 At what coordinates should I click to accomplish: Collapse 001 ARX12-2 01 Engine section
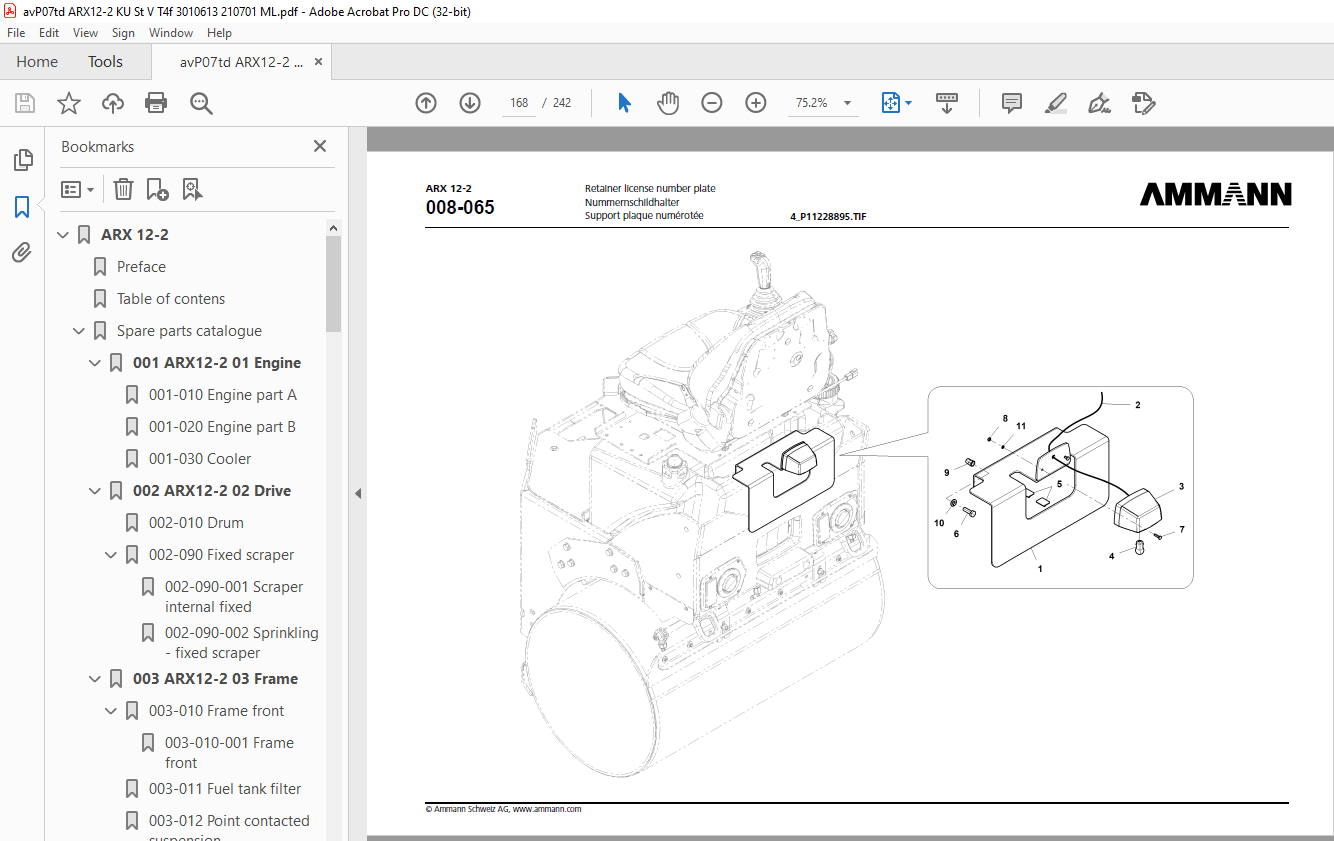pos(95,363)
